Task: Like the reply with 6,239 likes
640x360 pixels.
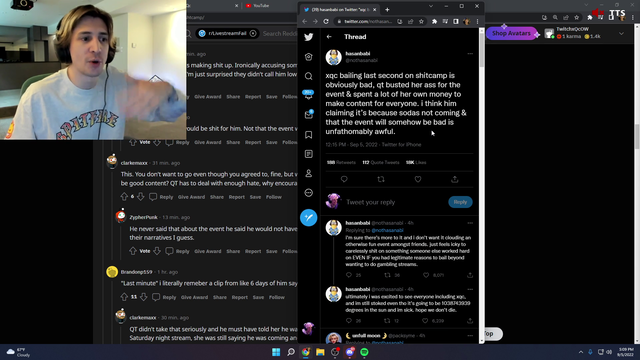Action: [x=425, y=321]
